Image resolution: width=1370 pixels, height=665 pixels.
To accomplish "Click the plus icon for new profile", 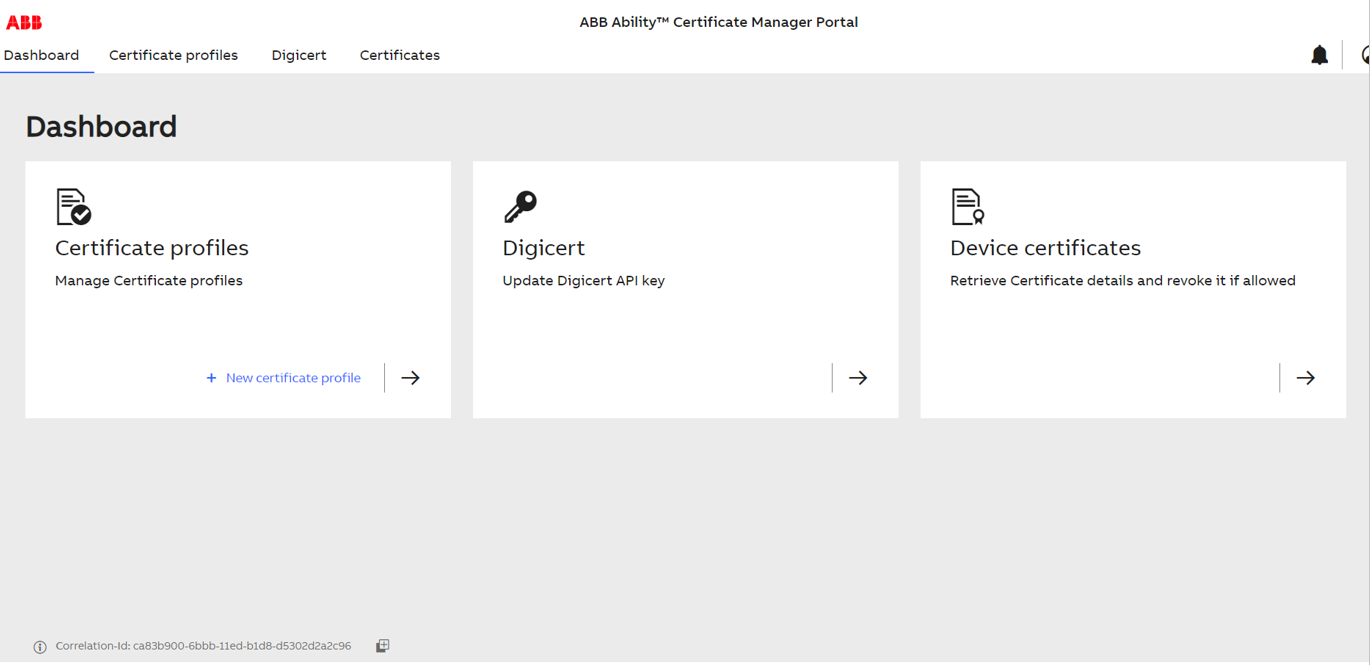I will [211, 378].
